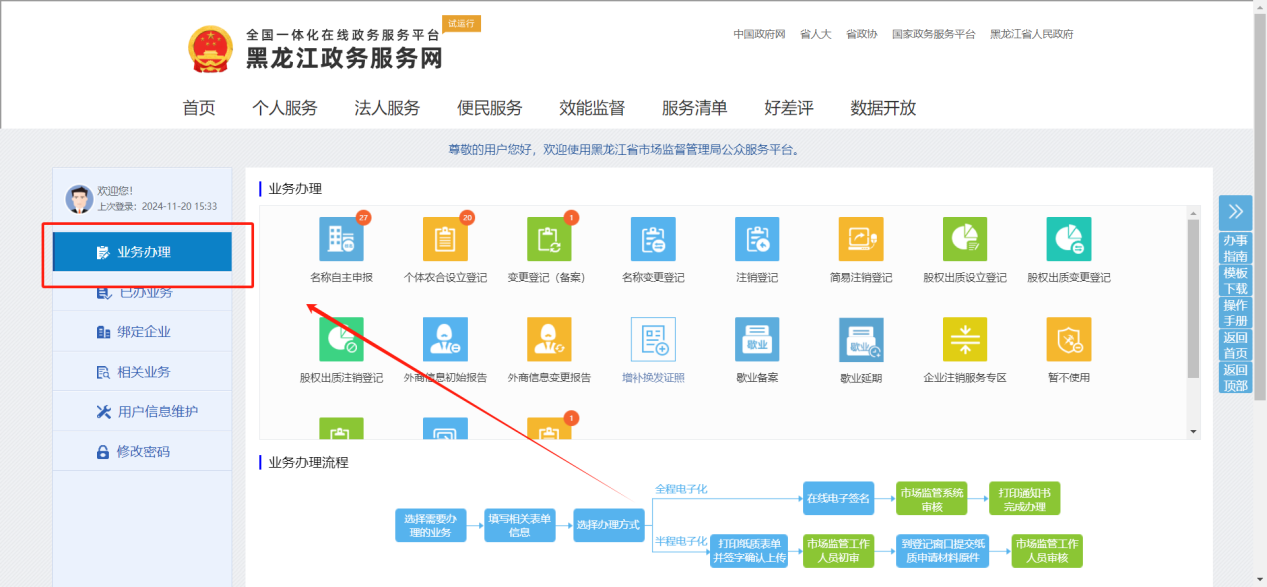This screenshot has width=1267, height=587.
Task: Select 业务办理 in the left sidebar
Action: pos(143,252)
